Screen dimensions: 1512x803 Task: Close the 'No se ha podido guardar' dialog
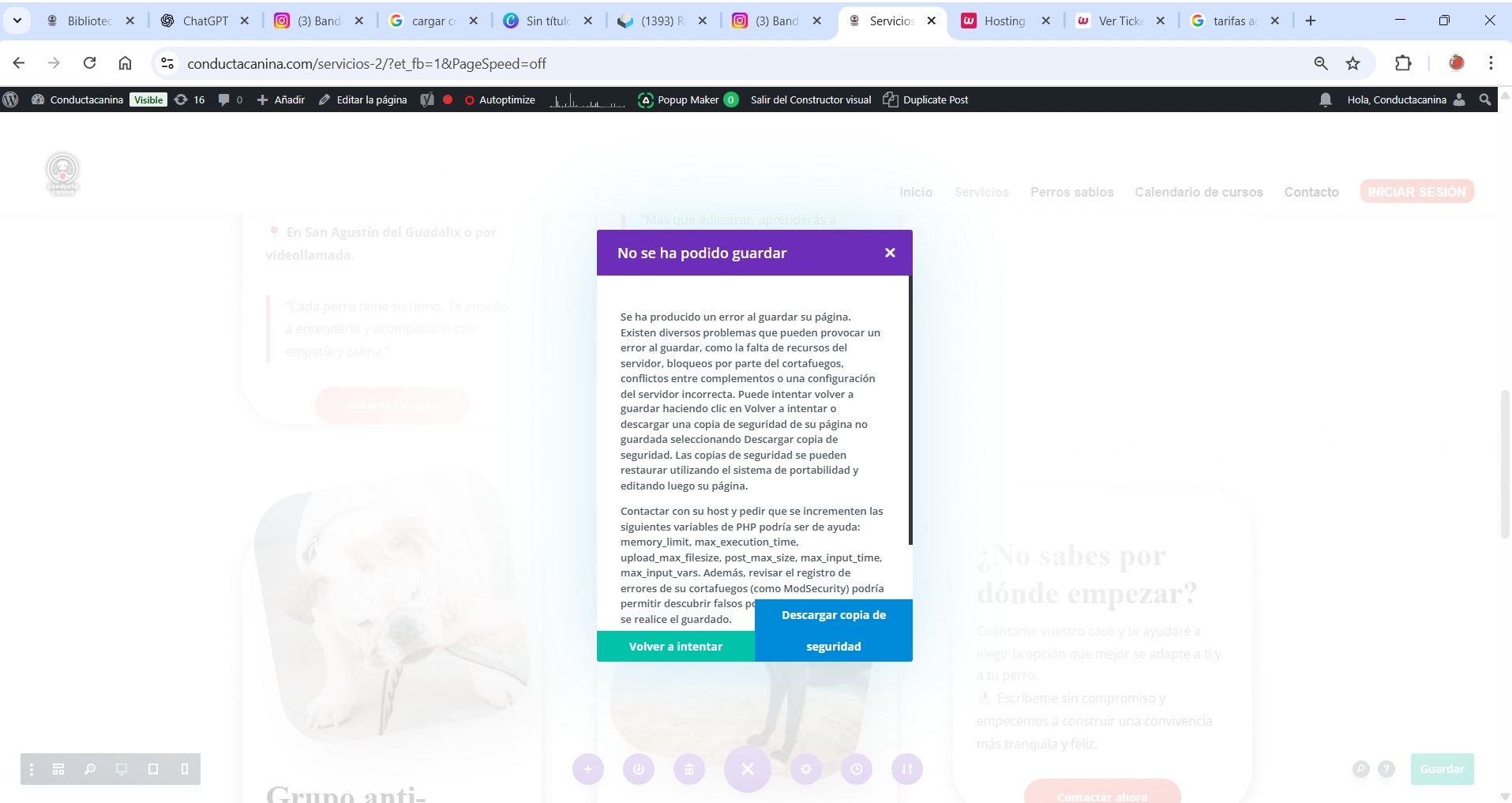click(890, 253)
